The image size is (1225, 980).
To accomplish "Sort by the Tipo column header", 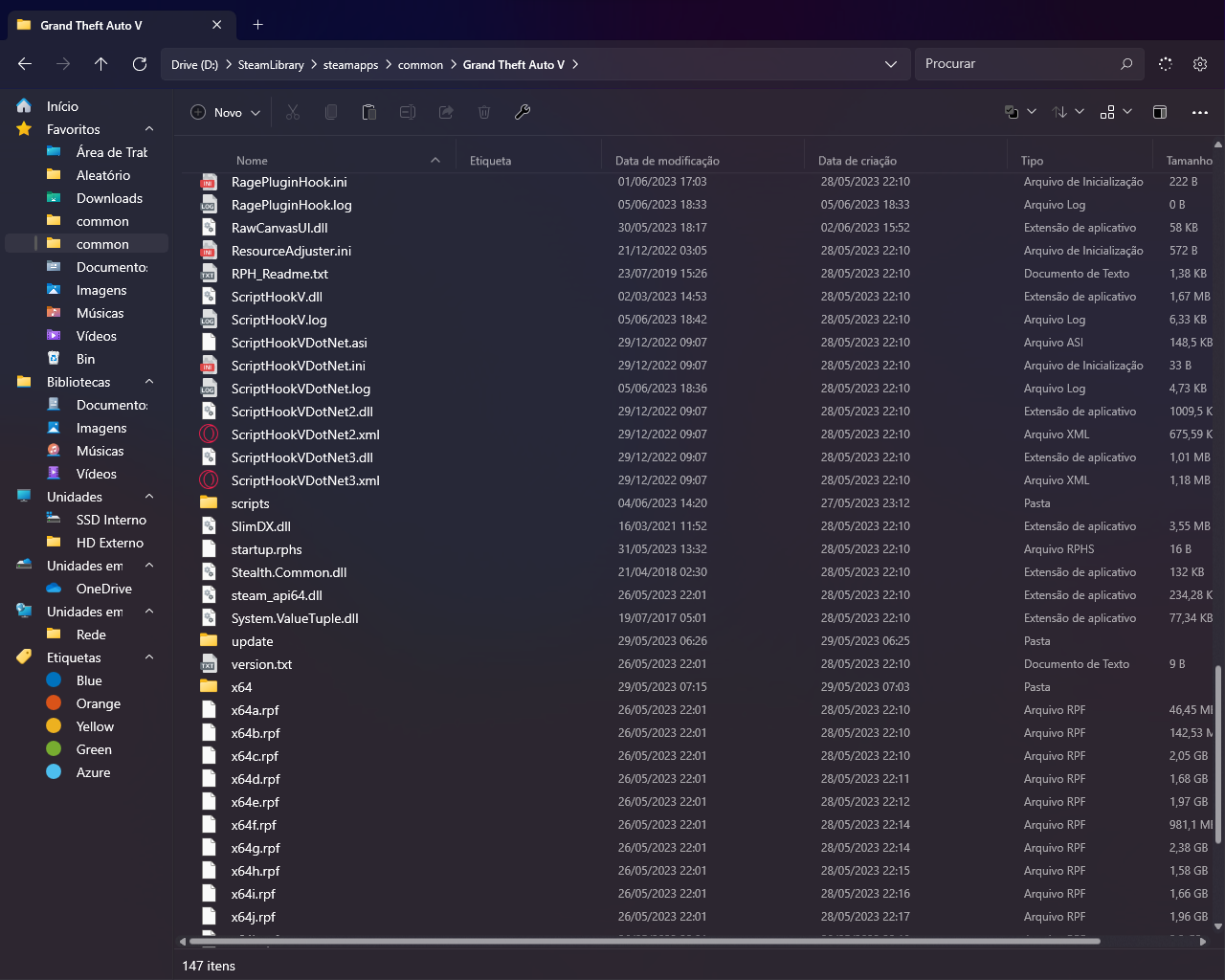I will (1032, 161).
